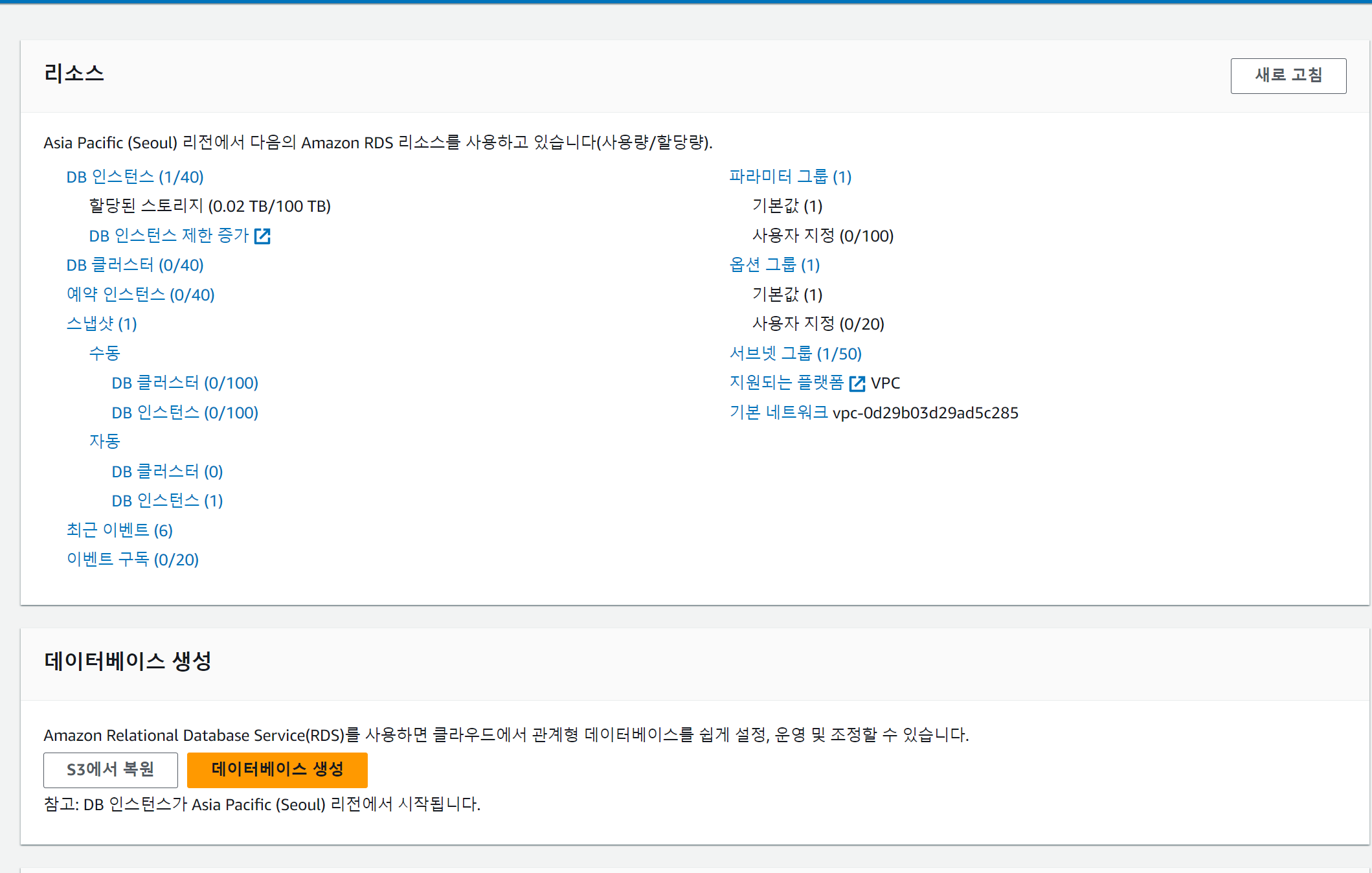This screenshot has height=873, width=1372.
Task: Click external link icon next to DB 인스턴스 제한 증가
Action: [262, 236]
